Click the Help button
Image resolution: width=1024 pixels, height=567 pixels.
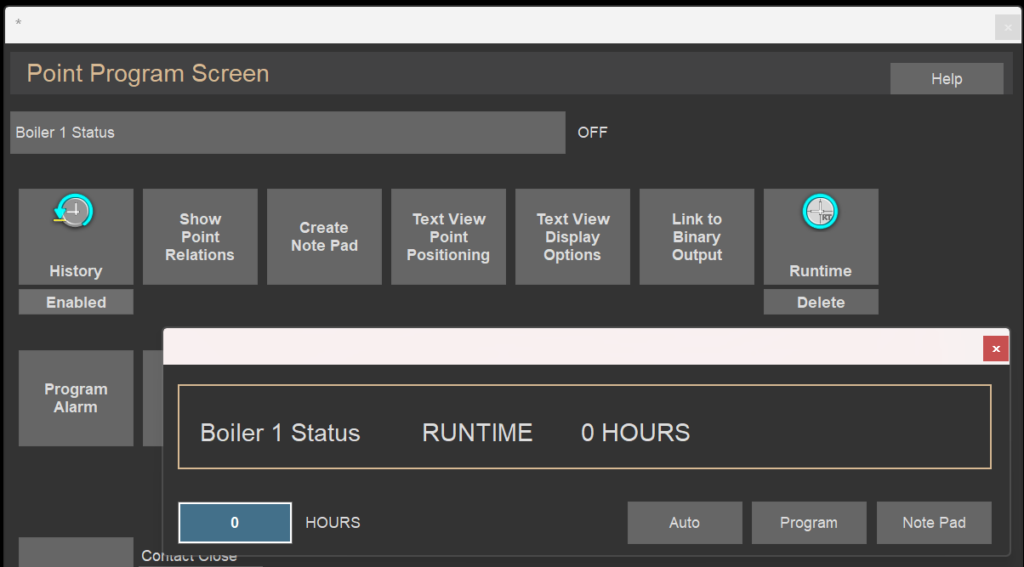(x=946, y=78)
